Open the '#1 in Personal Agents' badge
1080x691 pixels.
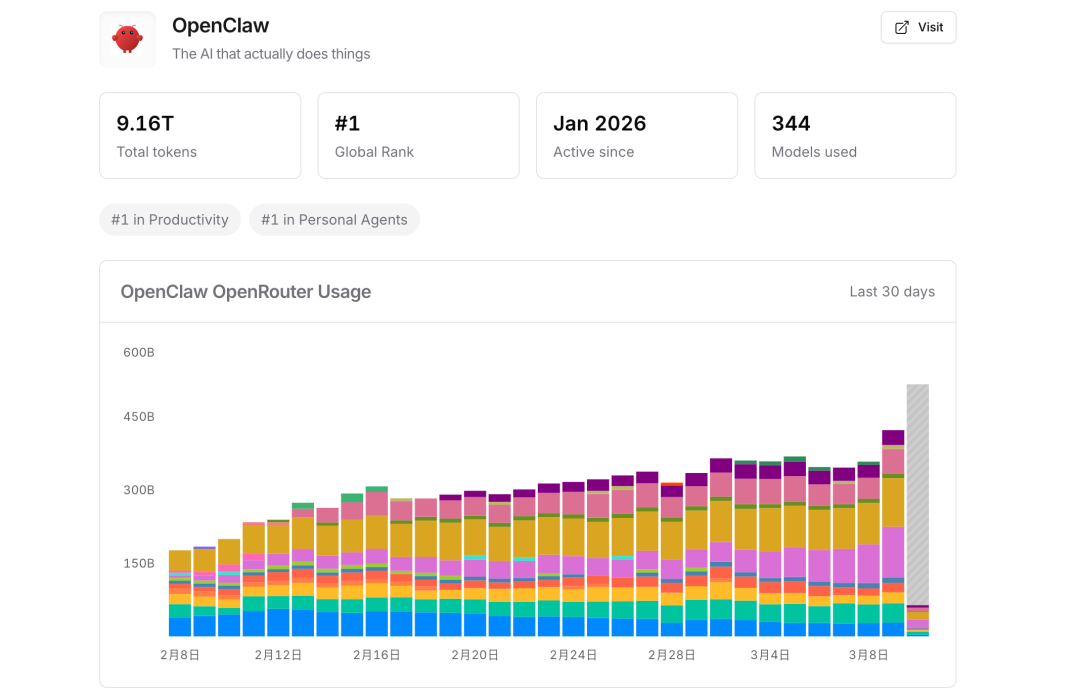334,220
